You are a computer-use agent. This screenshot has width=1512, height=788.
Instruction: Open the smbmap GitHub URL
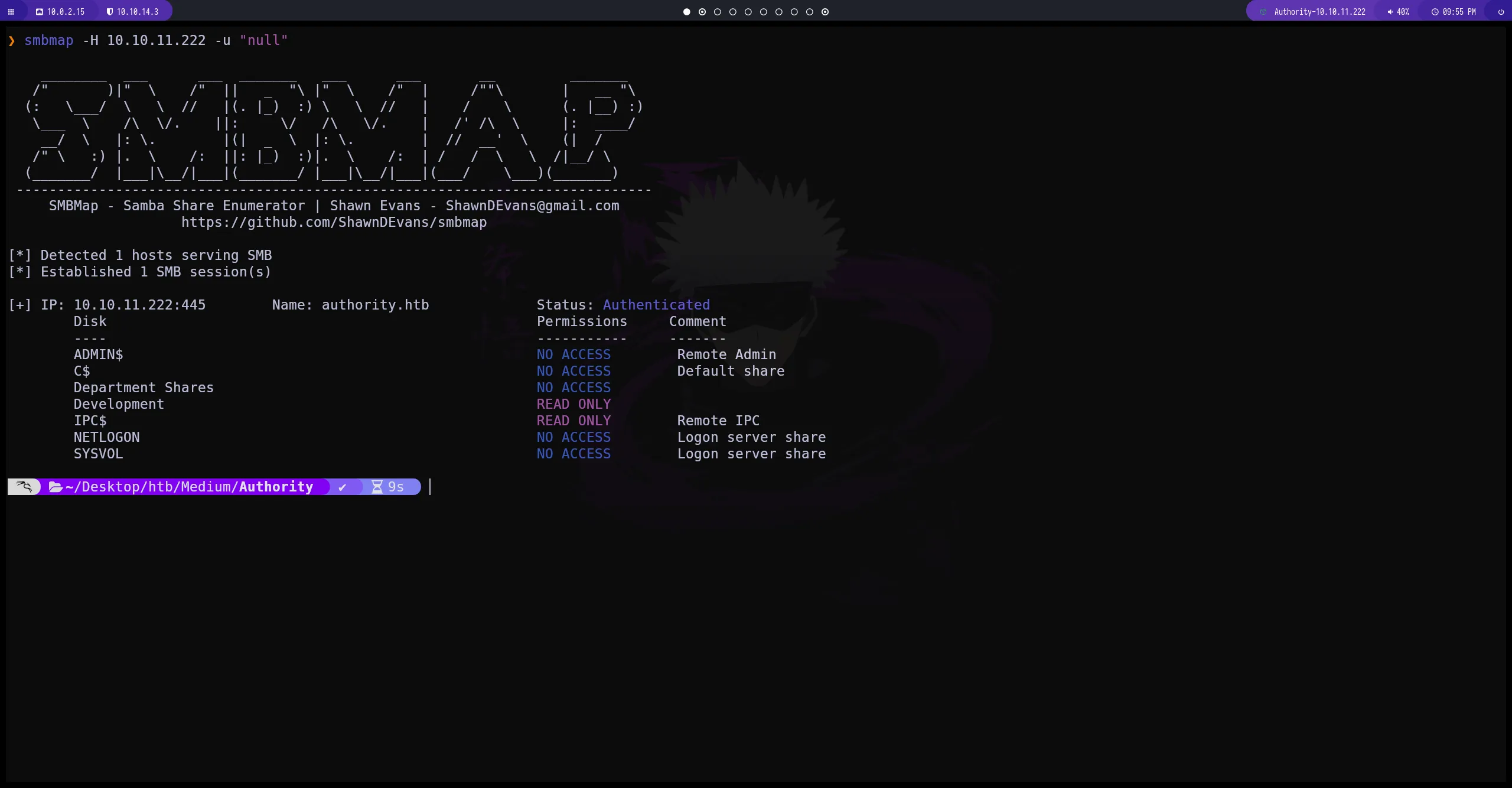pyautogui.click(x=334, y=223)
